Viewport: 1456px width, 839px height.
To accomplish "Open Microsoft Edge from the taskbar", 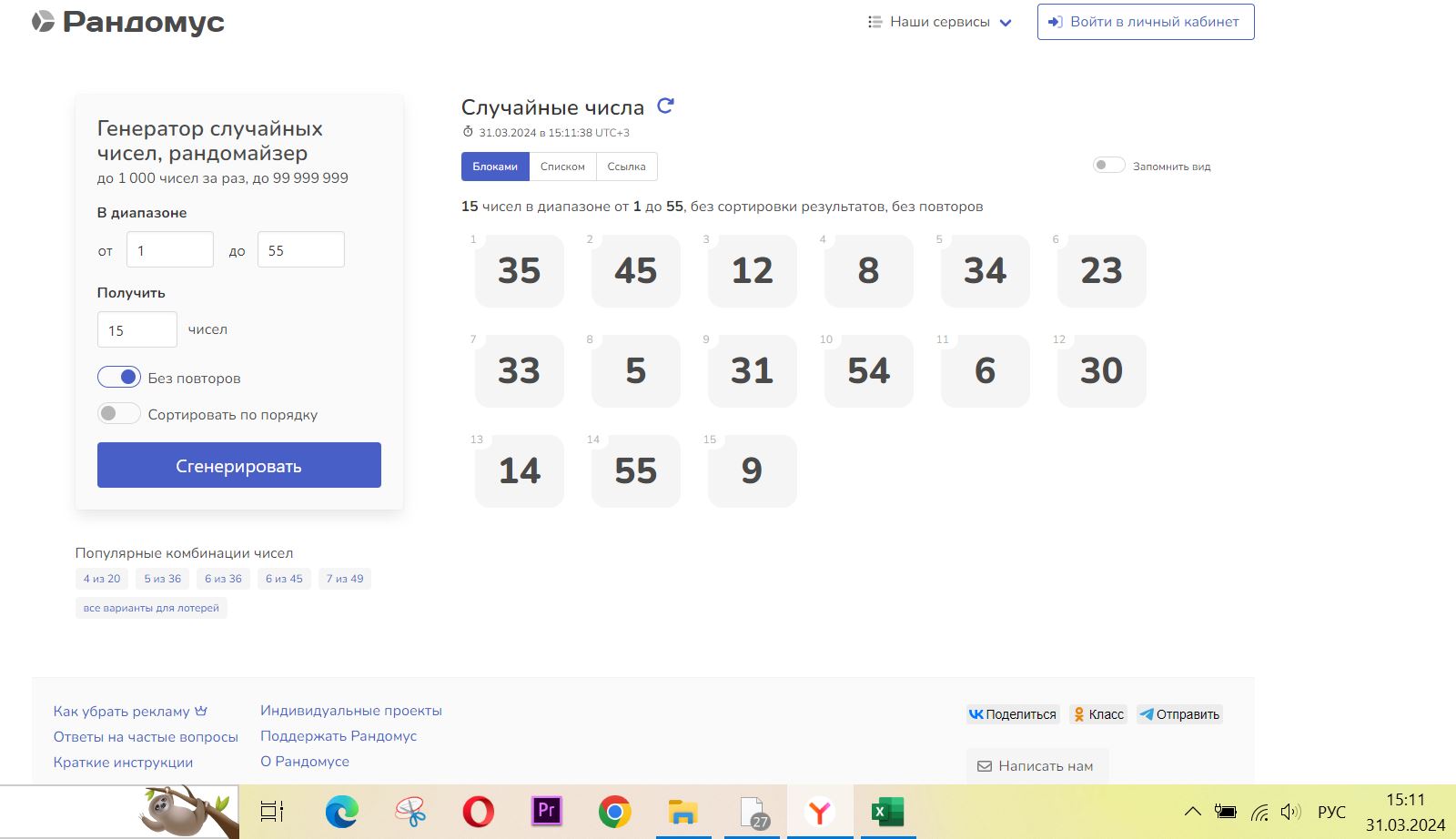I will pos(342,811).
